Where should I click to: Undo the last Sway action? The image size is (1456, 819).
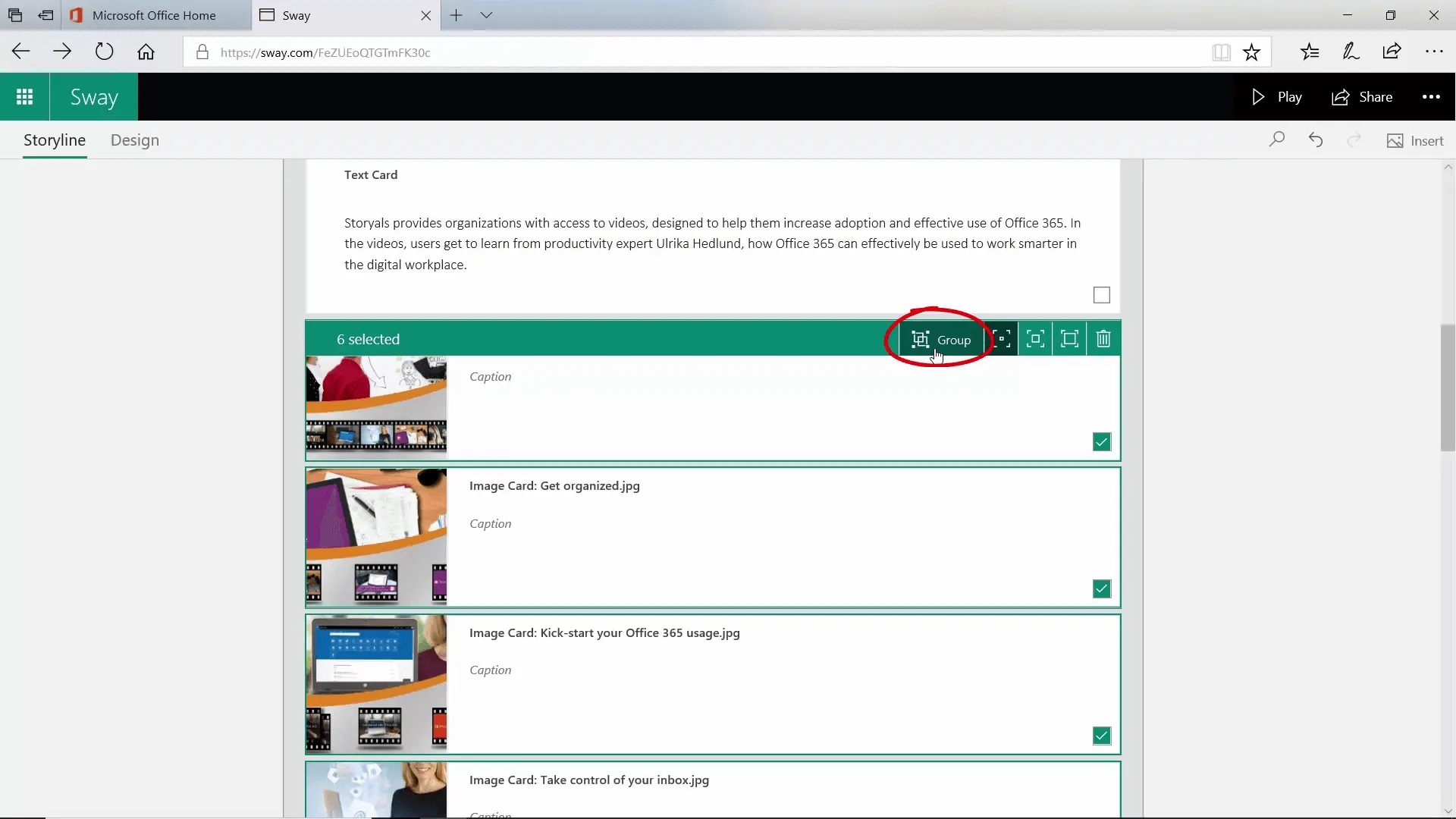pos(1316,140)
